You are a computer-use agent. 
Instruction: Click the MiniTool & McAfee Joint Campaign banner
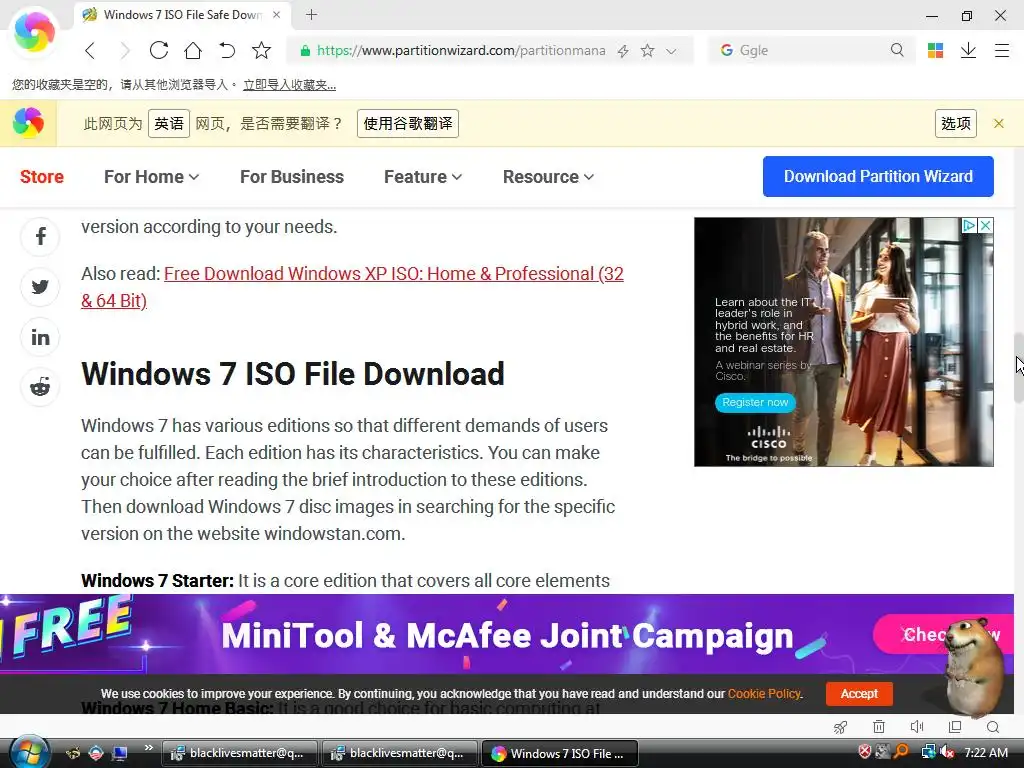click(x=507, y=635)
